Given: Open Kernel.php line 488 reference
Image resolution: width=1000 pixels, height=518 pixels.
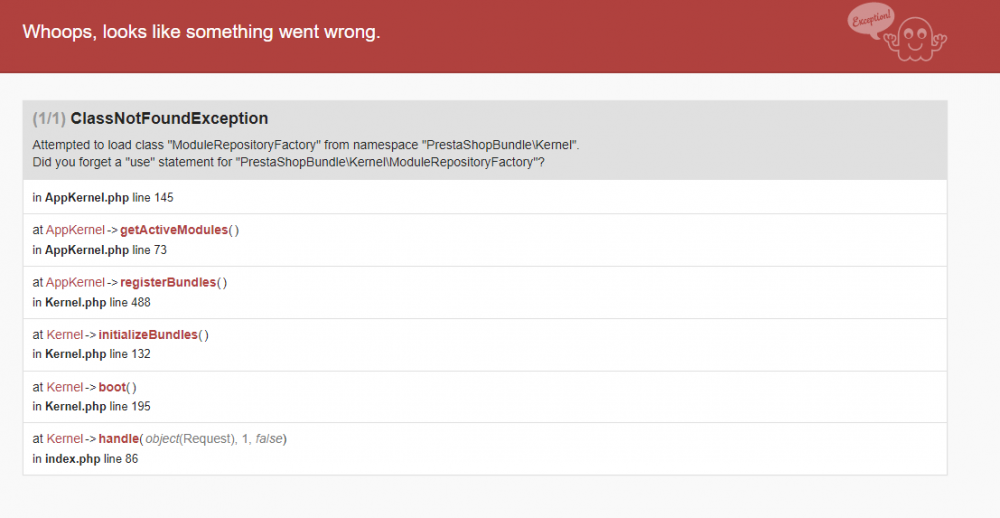Looking at the screenshot, I should coord(91,302).
